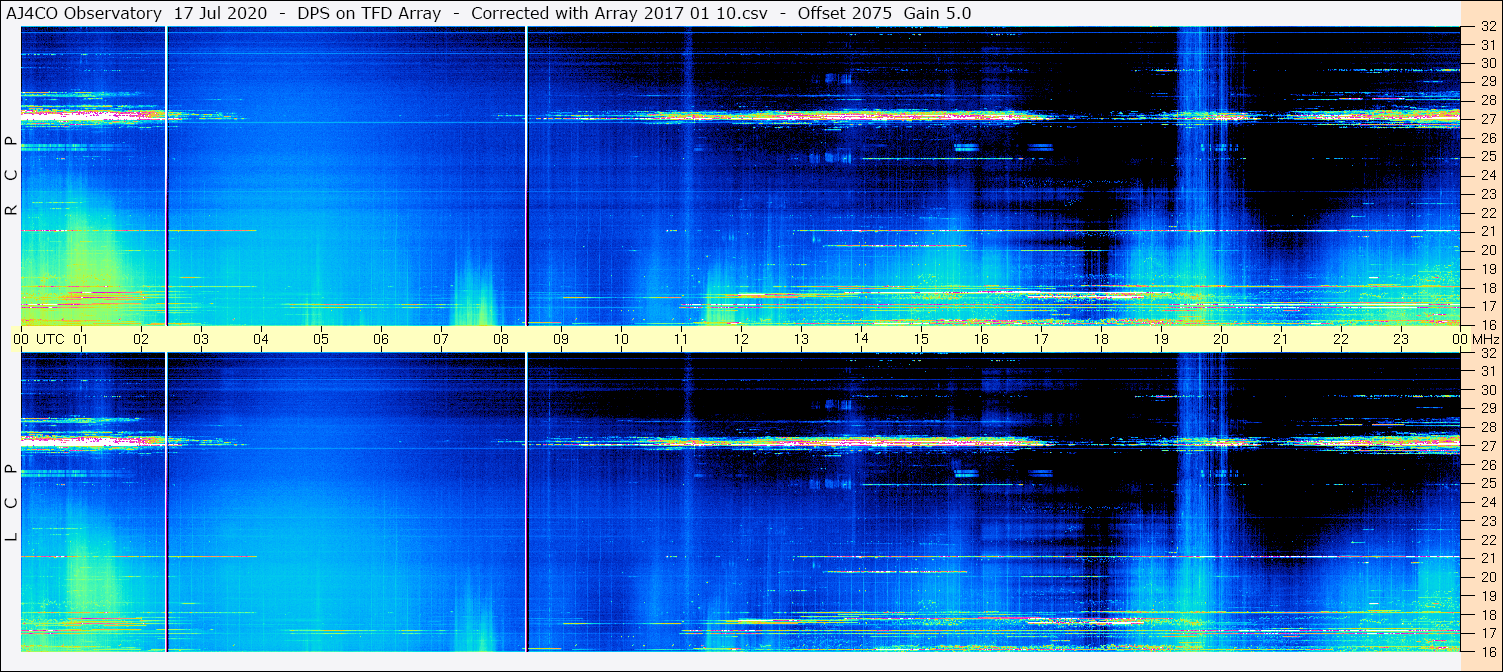Viewport: 1503px width, 672px height.
Task: Click the RCP vertical axis label
Action: [12, 176]
